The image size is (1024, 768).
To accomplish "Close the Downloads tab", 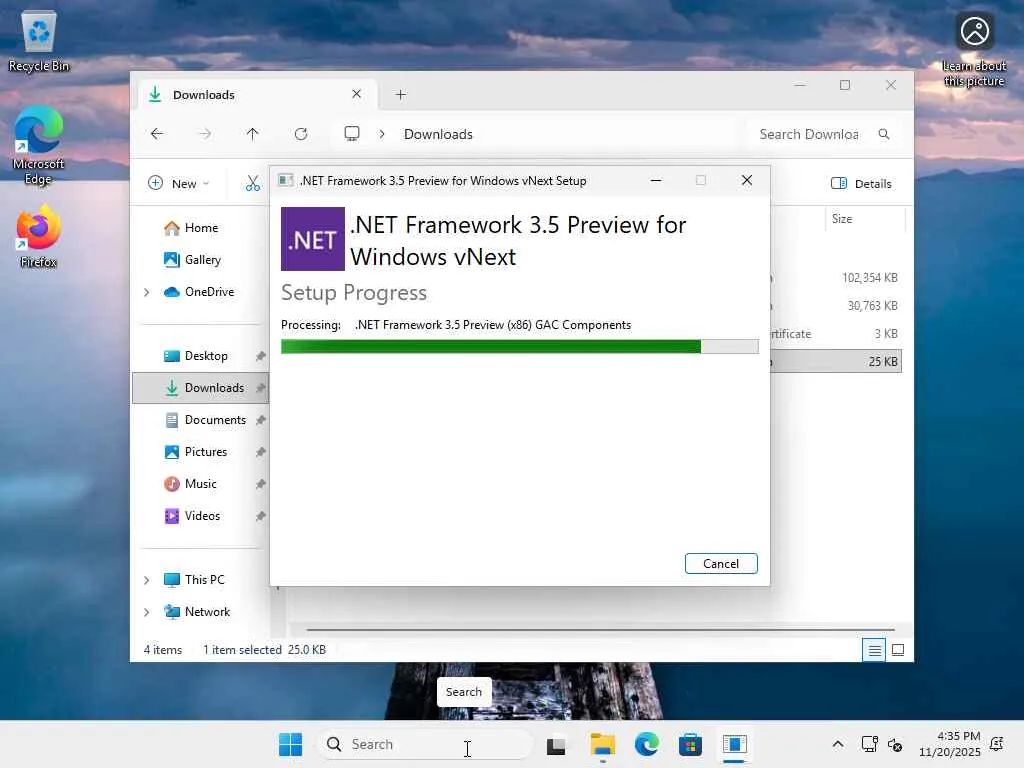I will (357, 94).
